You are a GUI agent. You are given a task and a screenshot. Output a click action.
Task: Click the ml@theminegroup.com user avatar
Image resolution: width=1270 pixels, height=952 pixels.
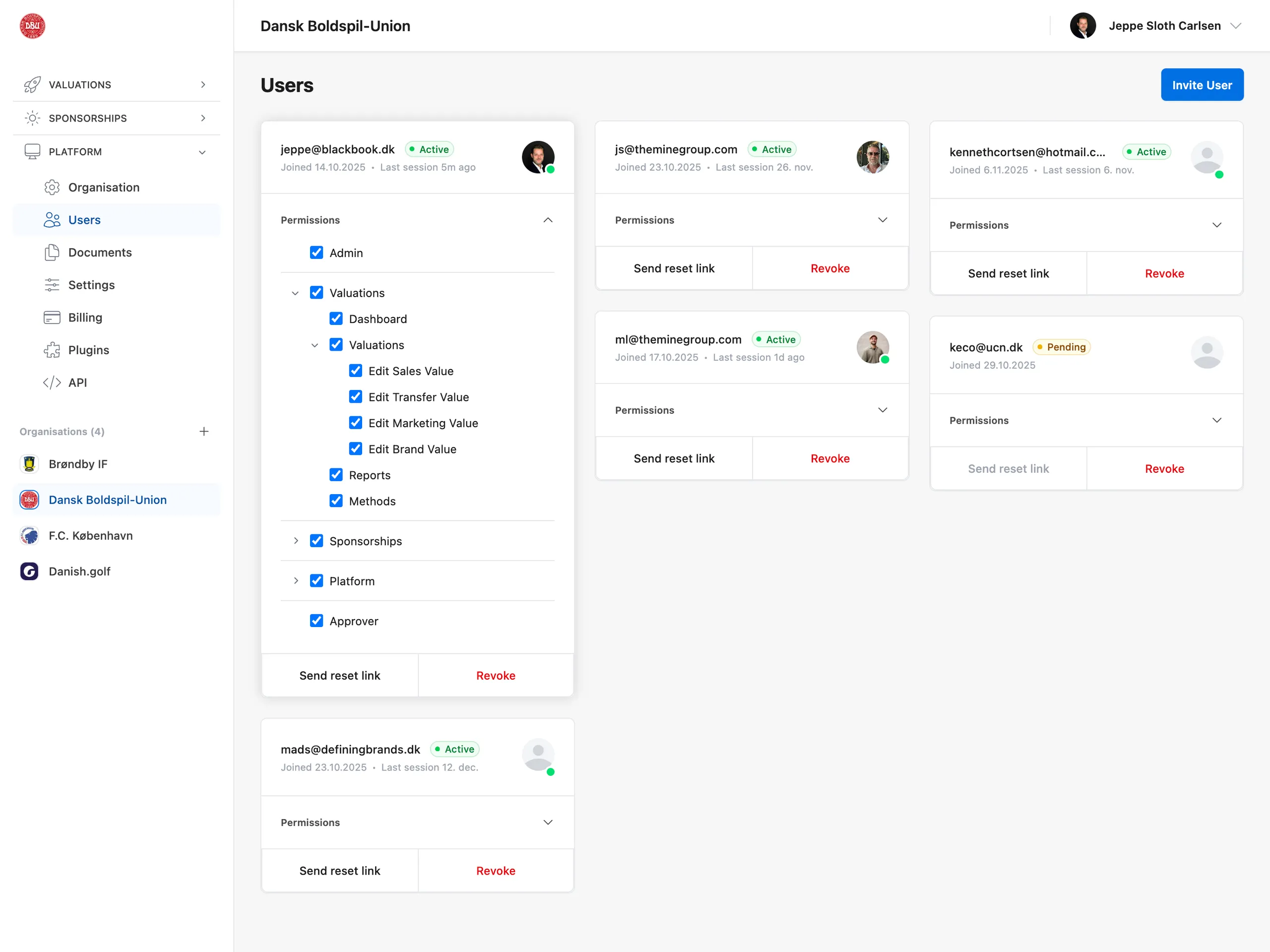tap(873, 347)
